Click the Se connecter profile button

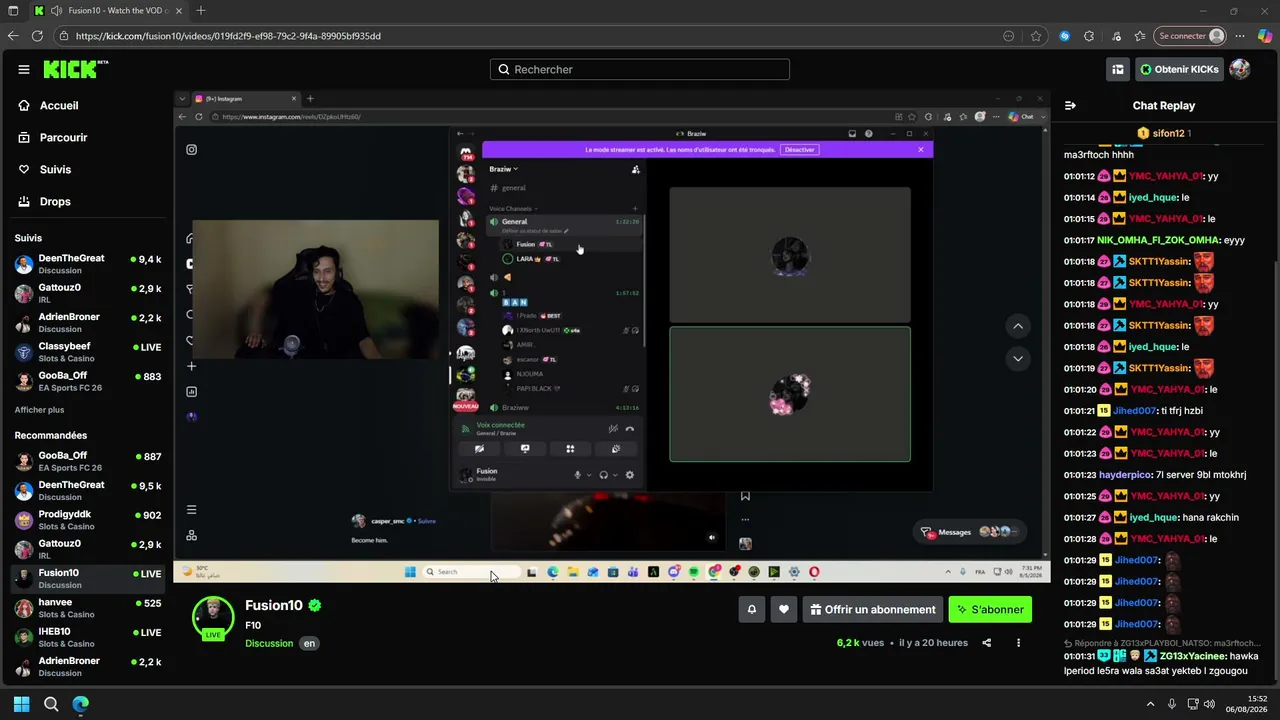pos(1190,36)
